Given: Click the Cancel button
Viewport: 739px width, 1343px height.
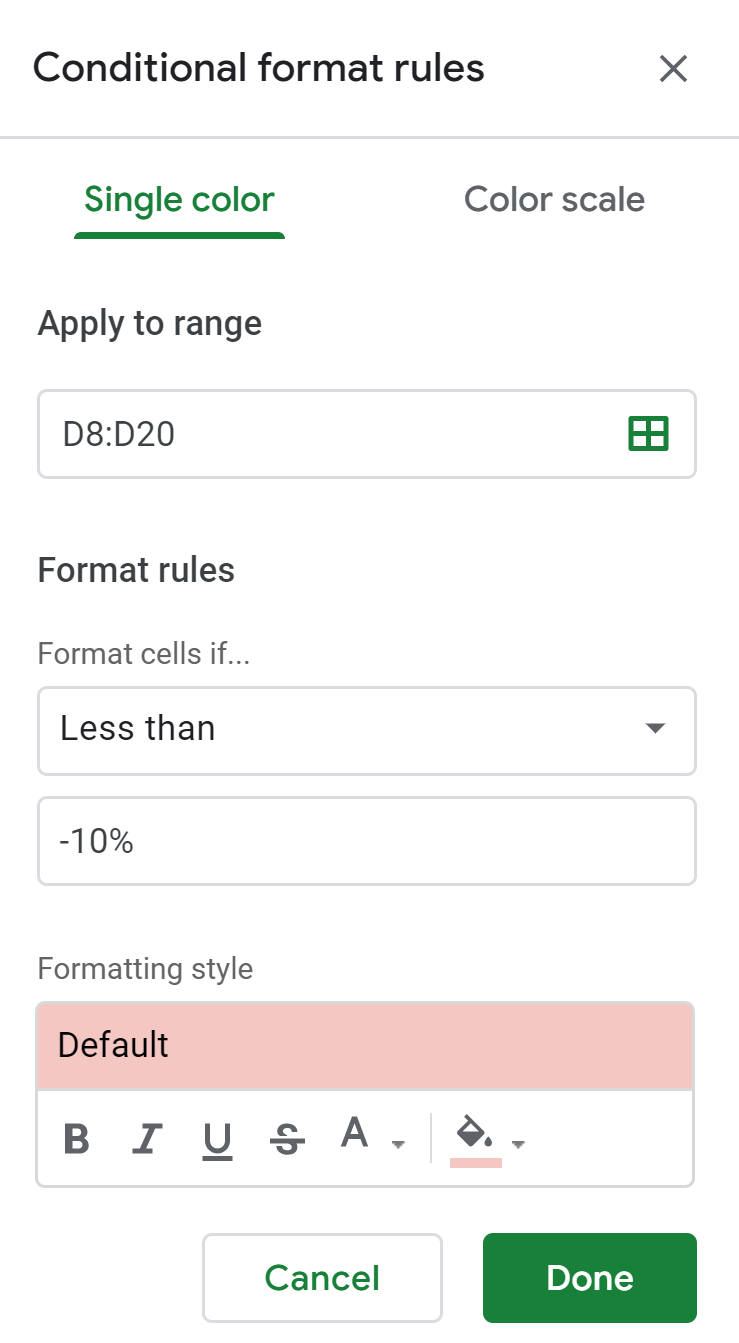Looking at the screenshot, I should (x=322, y=1278).
